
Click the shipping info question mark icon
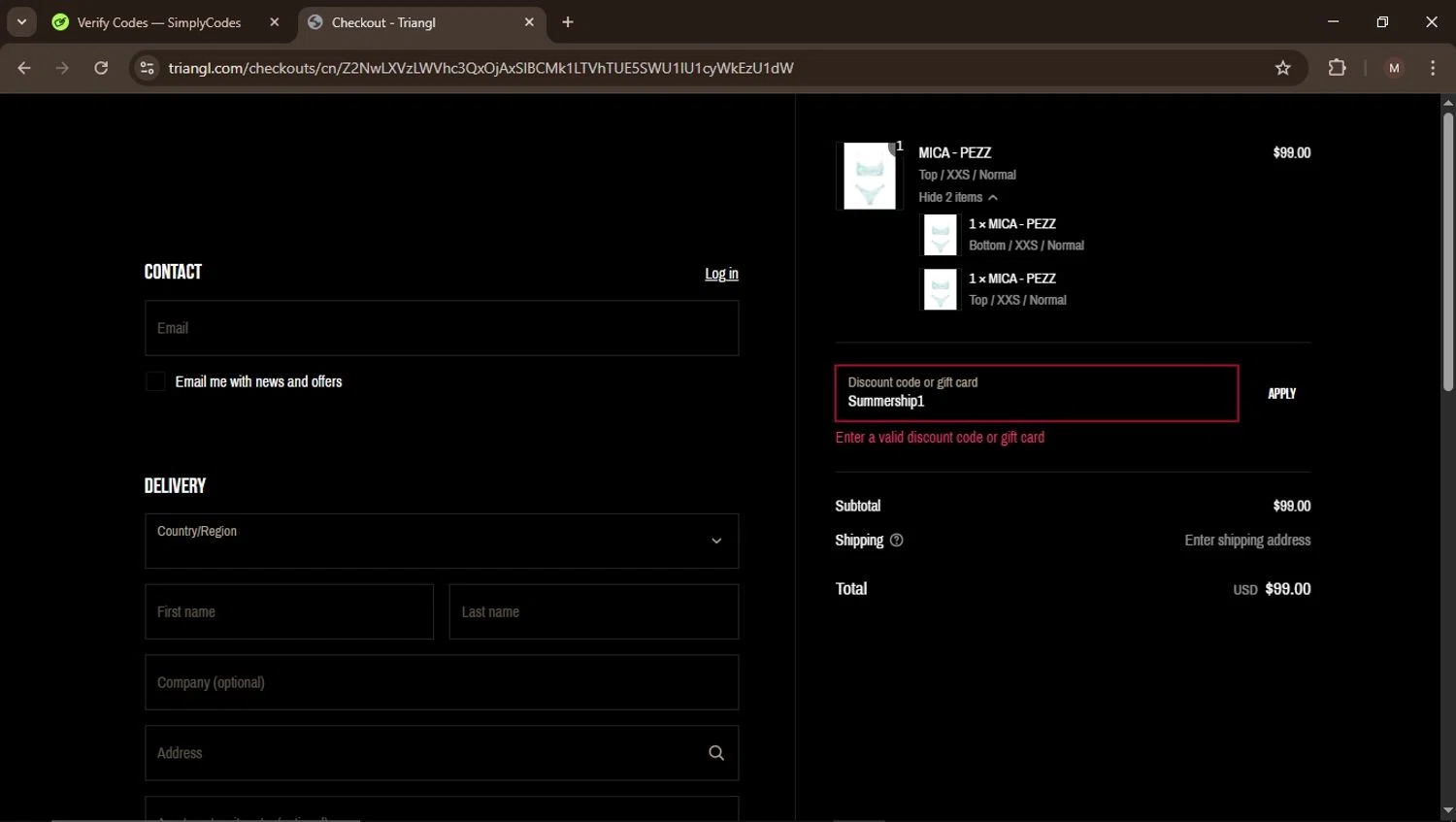[896, 541]
